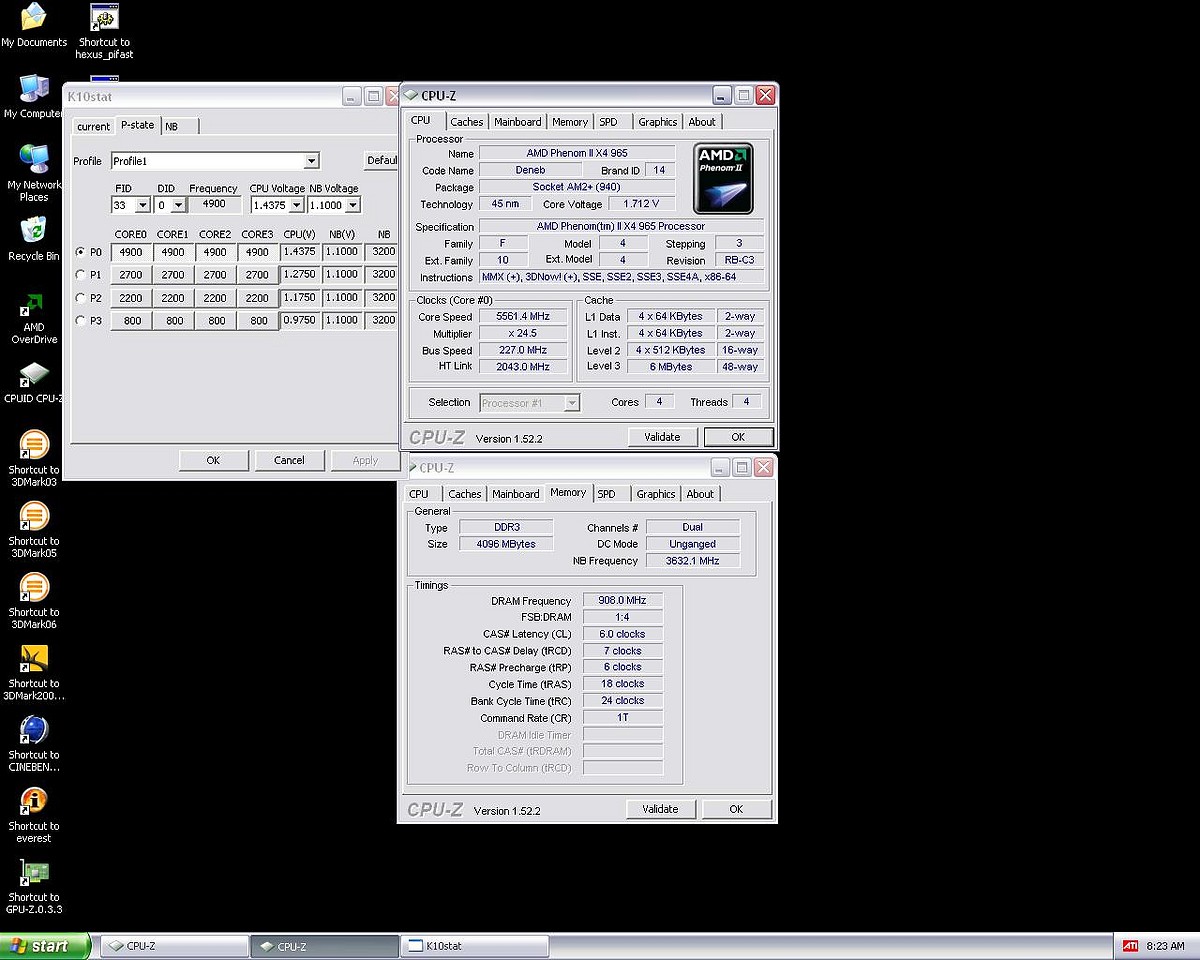Viewport: 1200px width, 960px height.
Task: Click the Frequency field in K10stat
Action: (x=215, y=205)
